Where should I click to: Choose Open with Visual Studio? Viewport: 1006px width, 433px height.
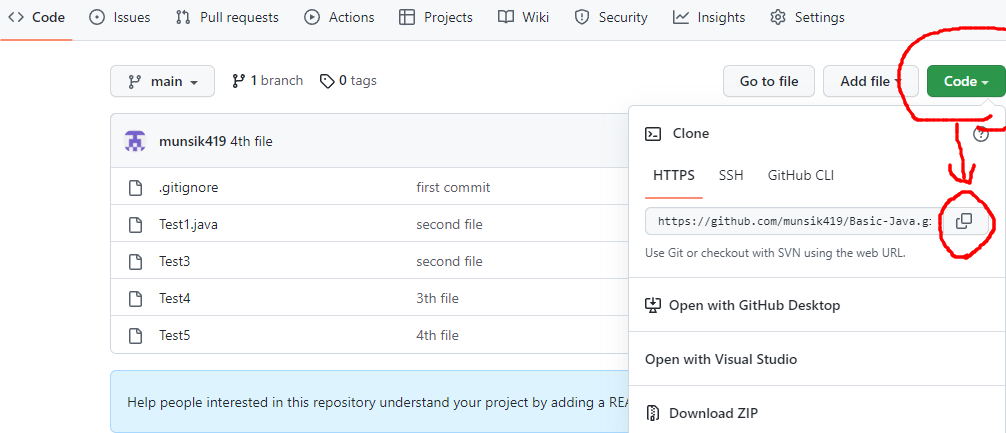[x=817, y=359]
